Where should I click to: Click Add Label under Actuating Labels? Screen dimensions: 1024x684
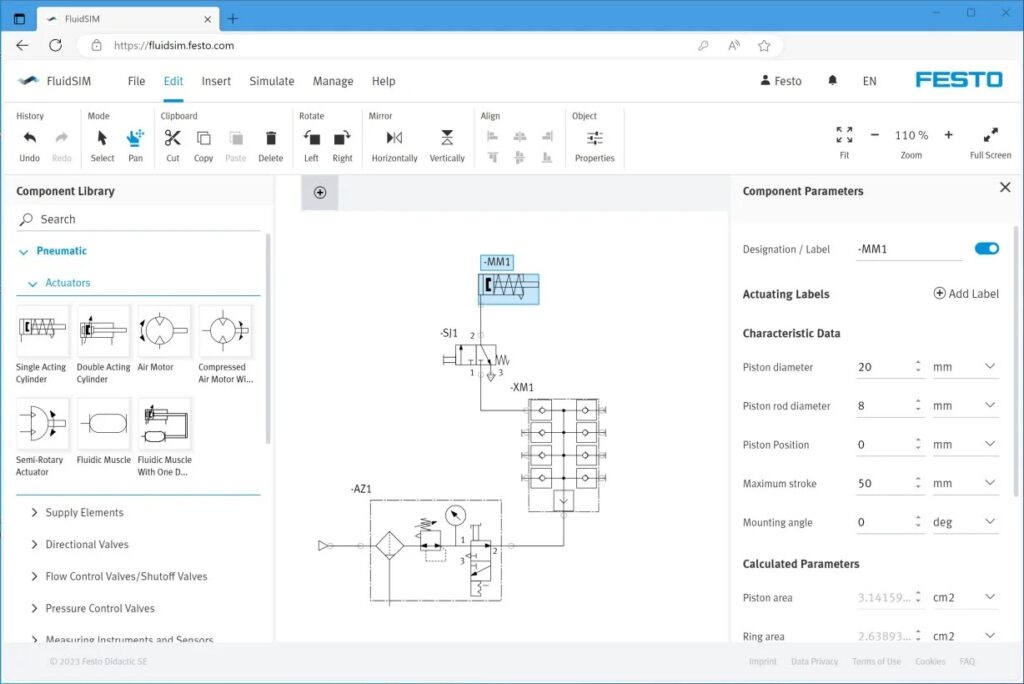pyautogui.click(x=966, y=293)
